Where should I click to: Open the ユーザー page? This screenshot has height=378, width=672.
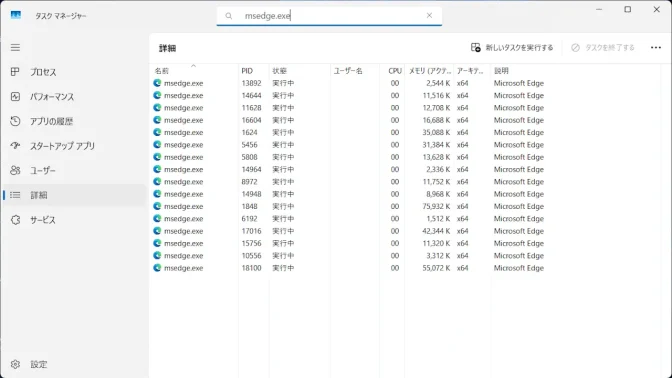click(75, 171)
